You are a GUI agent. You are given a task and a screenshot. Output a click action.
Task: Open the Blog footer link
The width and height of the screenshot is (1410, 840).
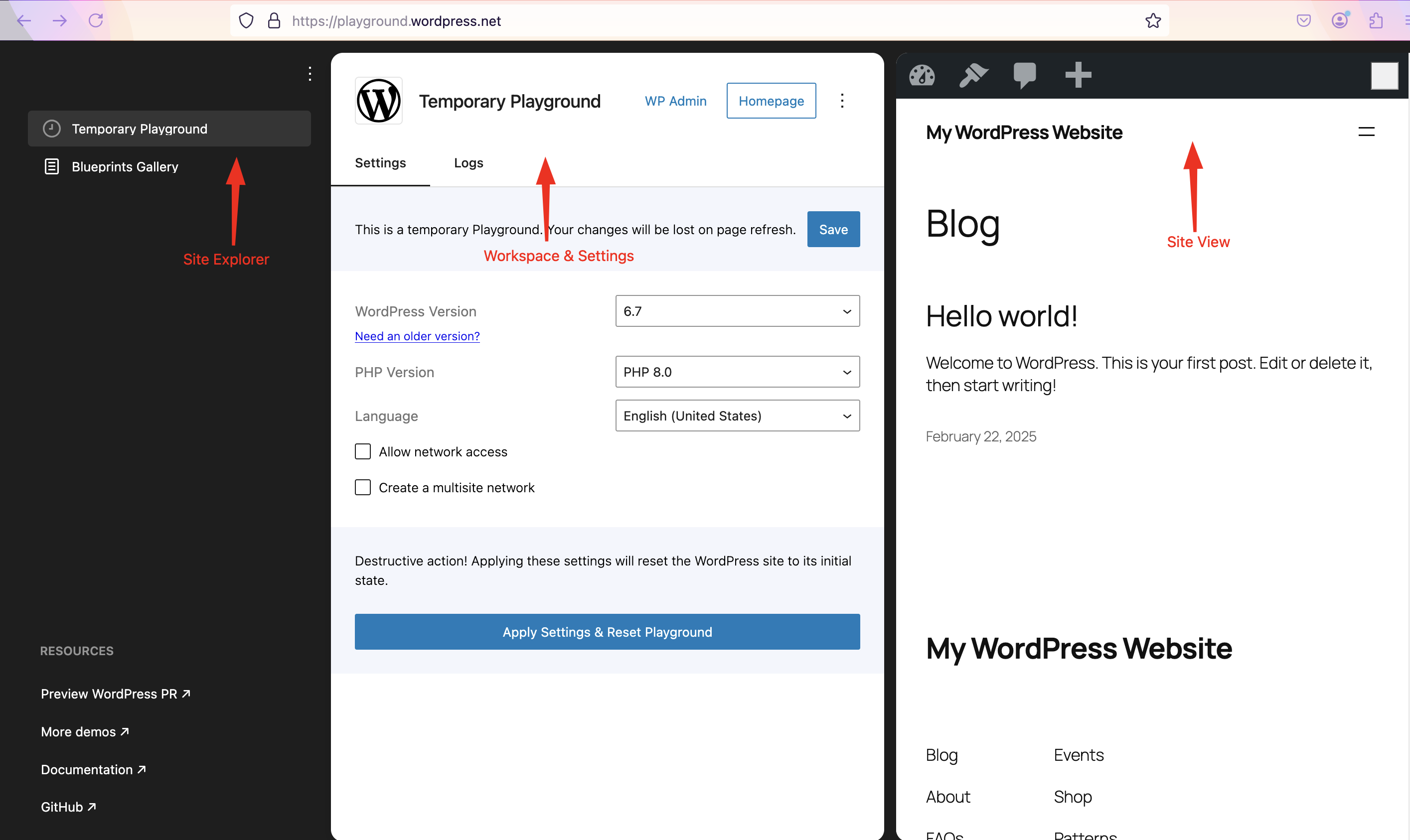pos(941,755)
